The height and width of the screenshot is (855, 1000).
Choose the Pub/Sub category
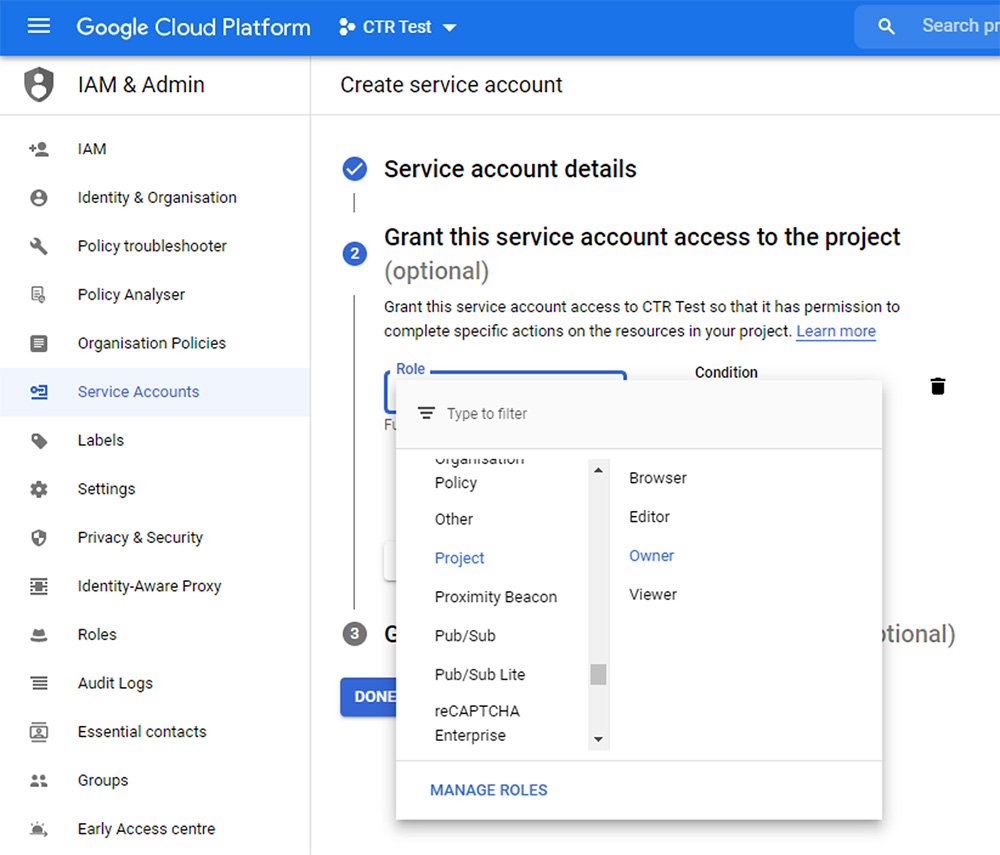coord(465,636)
